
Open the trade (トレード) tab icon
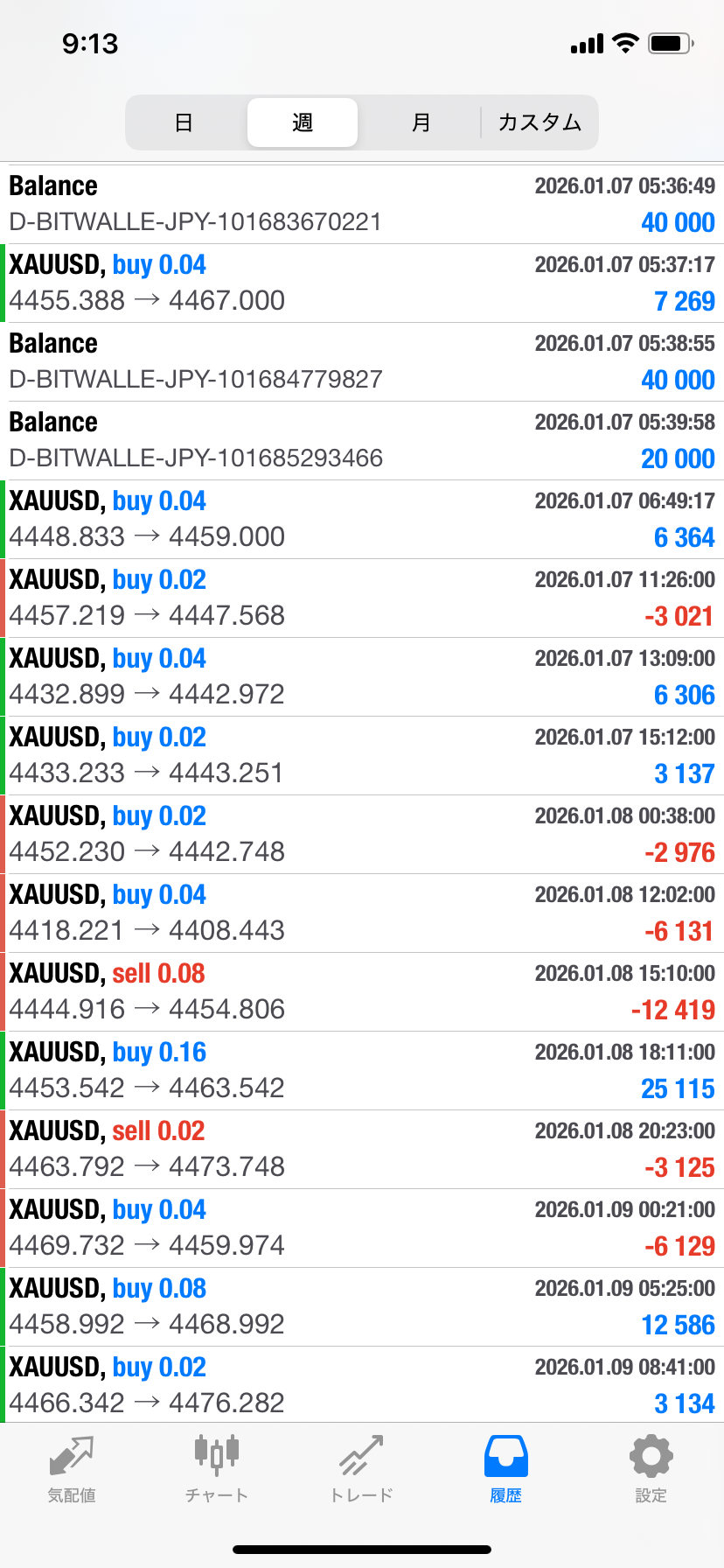(x=361, y=1456)
